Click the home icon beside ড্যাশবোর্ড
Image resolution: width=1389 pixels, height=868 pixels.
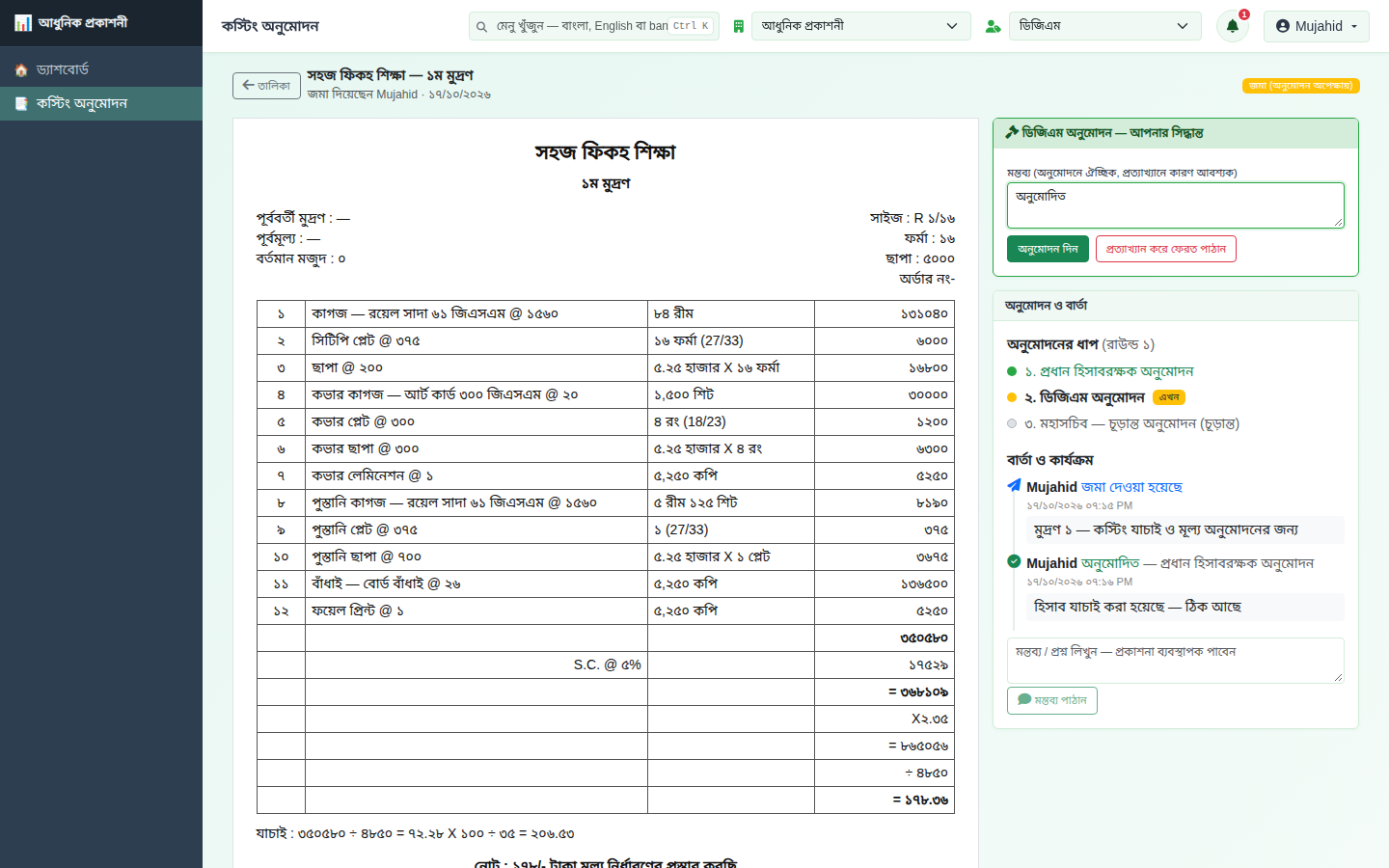pos(21,70)
